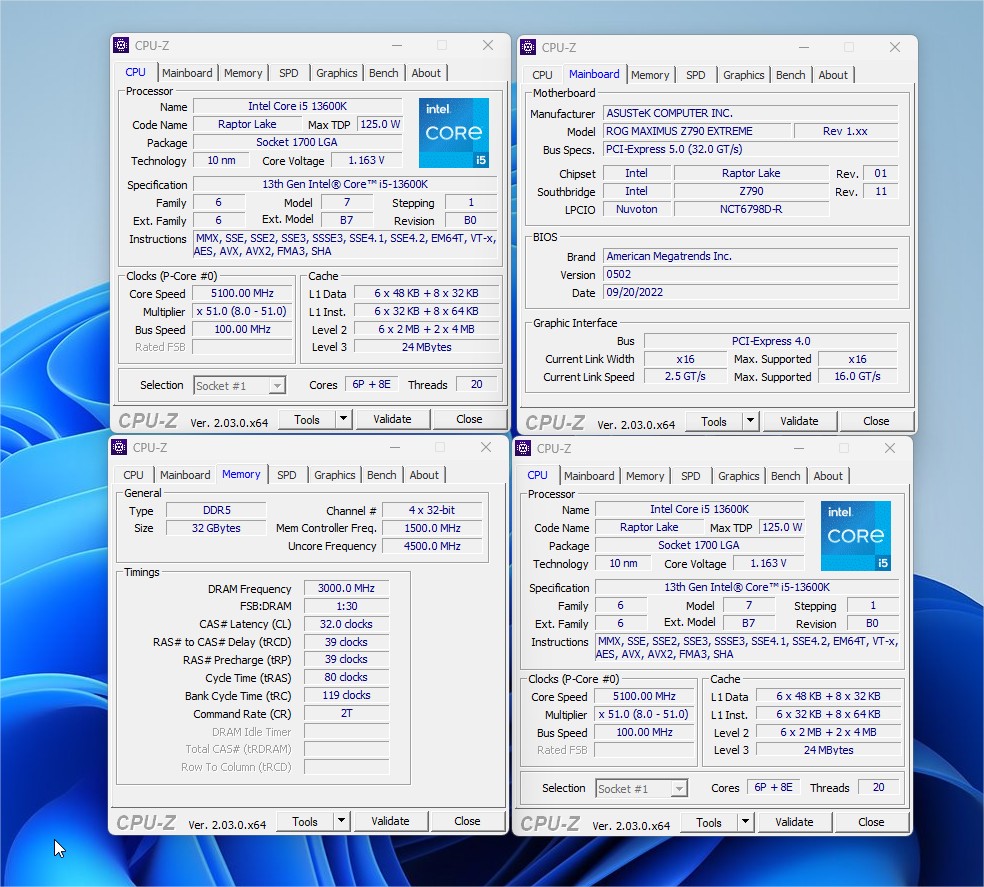Open Tools dropdown arrow in the Mainboard window
This screenshot has width=984, height=887.
pyautogui.click(x=750, y=421)
